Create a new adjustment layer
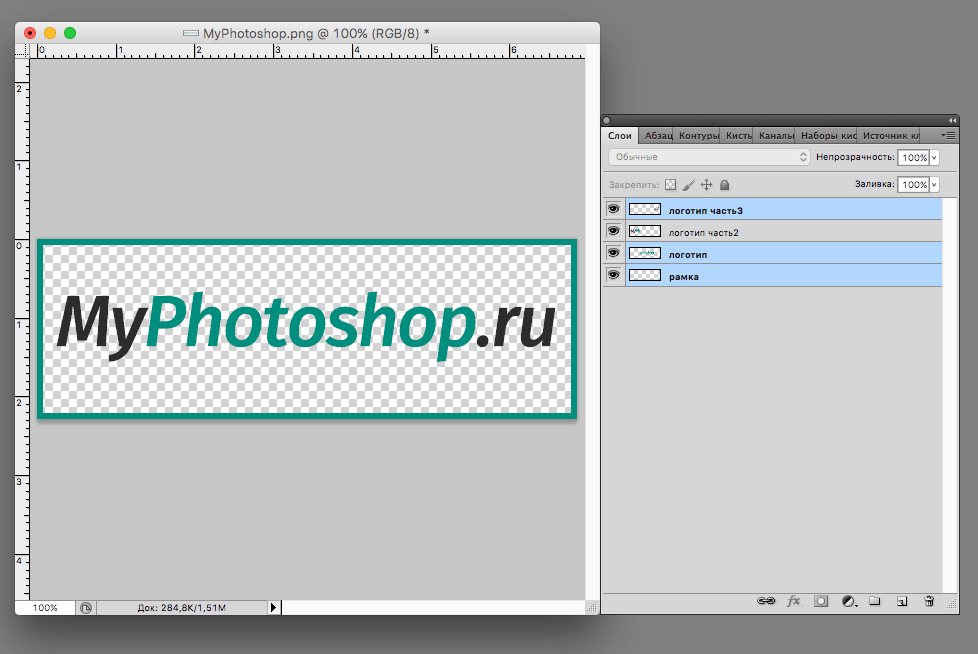The image size is (978, 654). 849,601
